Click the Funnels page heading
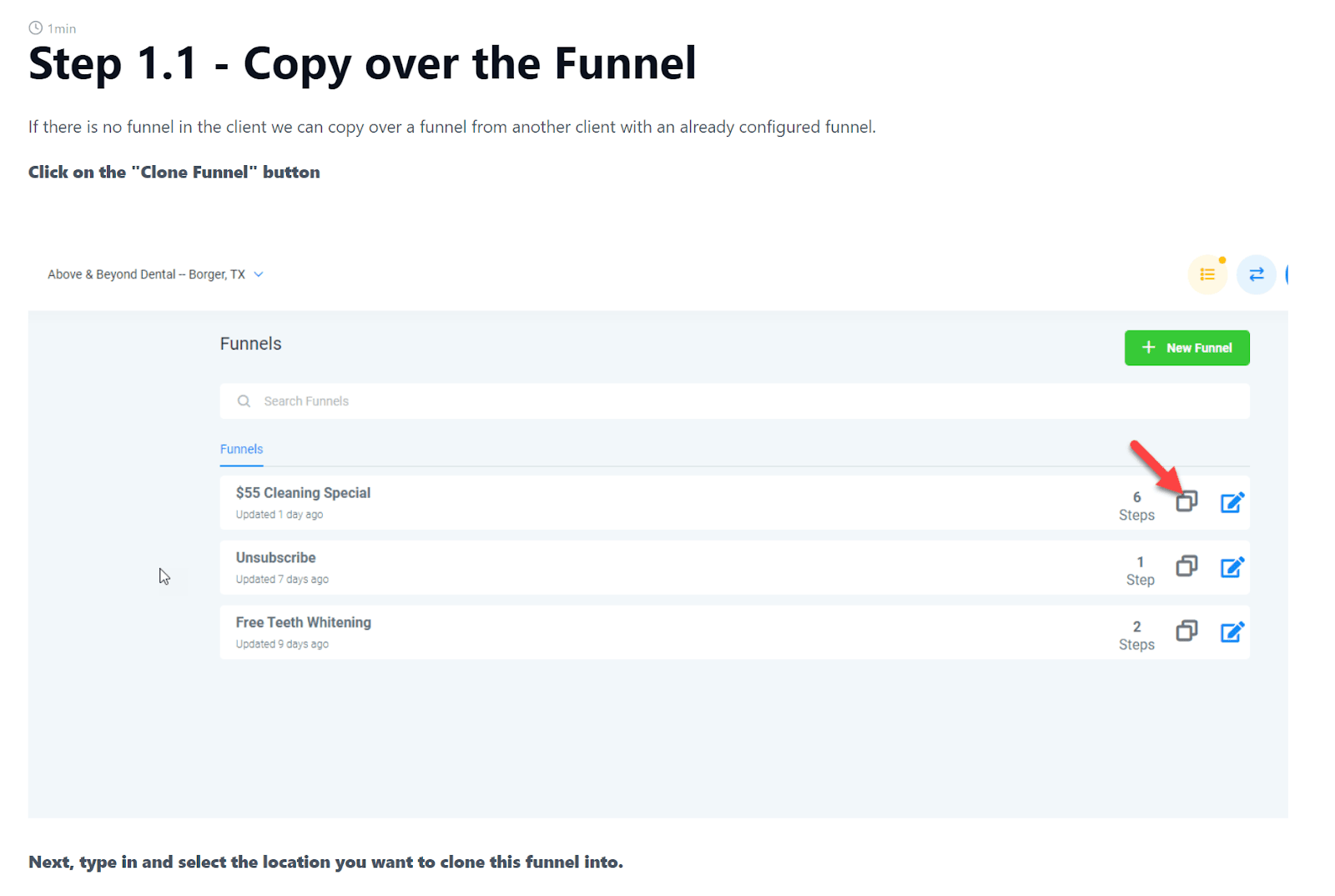Image resolution: width=1335 pixels, height=896 pixels. click(x=250, y=344)
